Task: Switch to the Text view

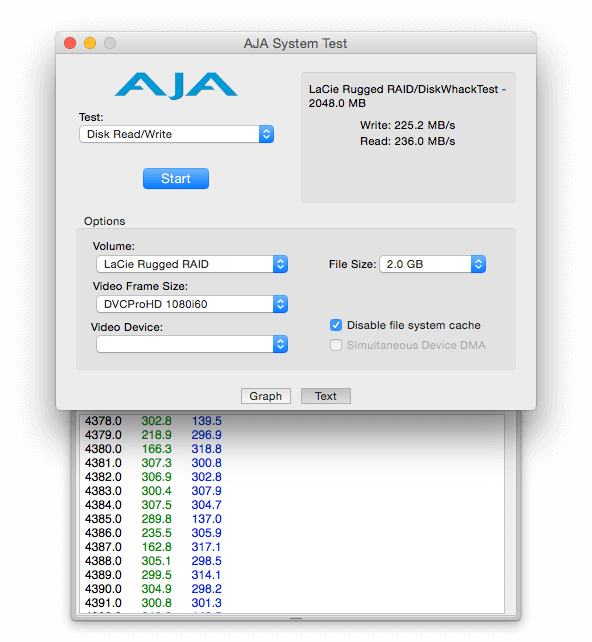Action: pos(326,396)
